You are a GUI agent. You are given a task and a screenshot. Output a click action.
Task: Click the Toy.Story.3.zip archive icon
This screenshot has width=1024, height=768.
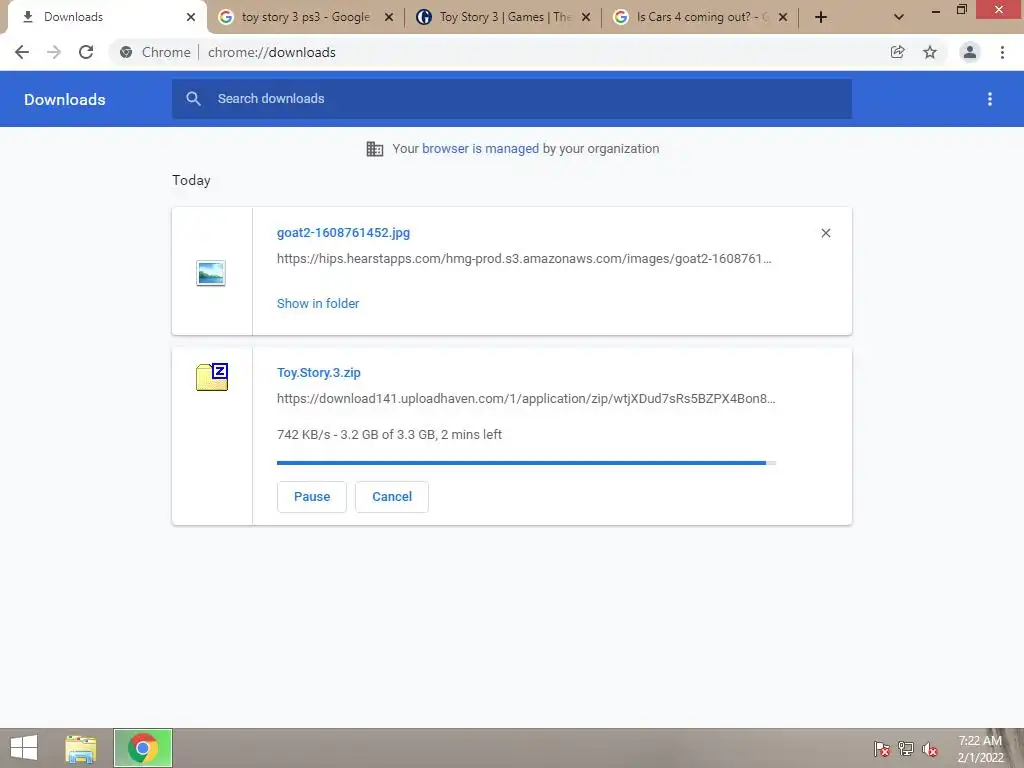tap(212, 377)
